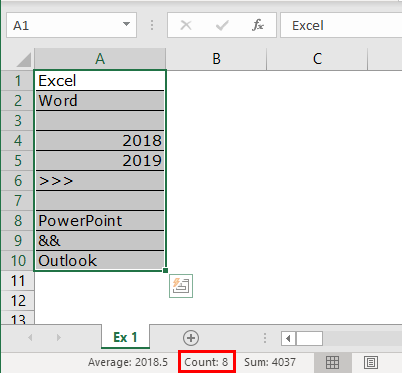The width and height of the screenshot is (402, 373).
Task: Select column A header
Action: tap(100, 59)
